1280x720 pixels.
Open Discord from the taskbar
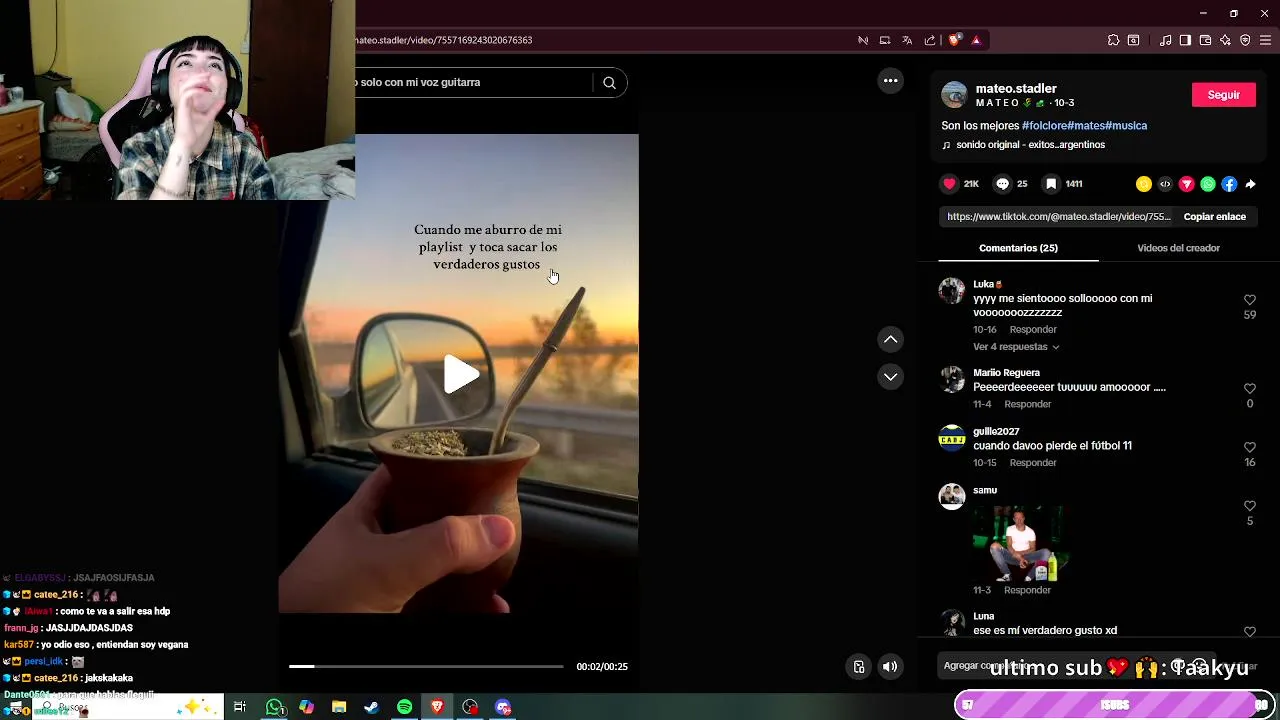(503, 707)
